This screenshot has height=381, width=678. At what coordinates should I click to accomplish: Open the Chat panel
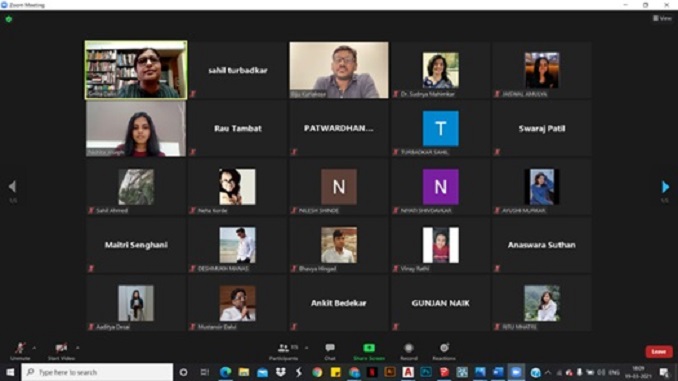pyautogui.click(x=330, y=351)
